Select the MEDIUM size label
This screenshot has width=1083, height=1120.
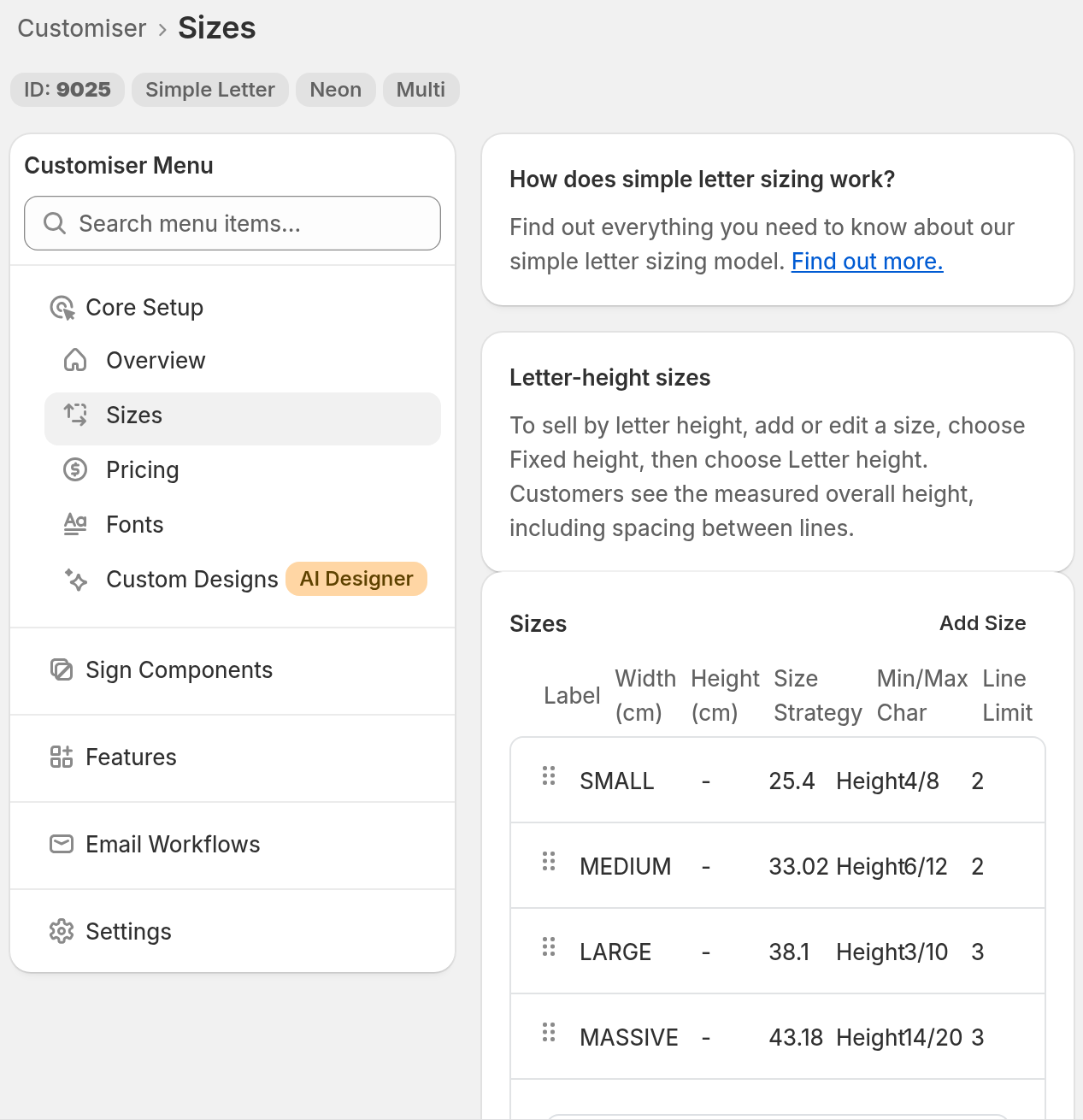(x=626, y=866)
